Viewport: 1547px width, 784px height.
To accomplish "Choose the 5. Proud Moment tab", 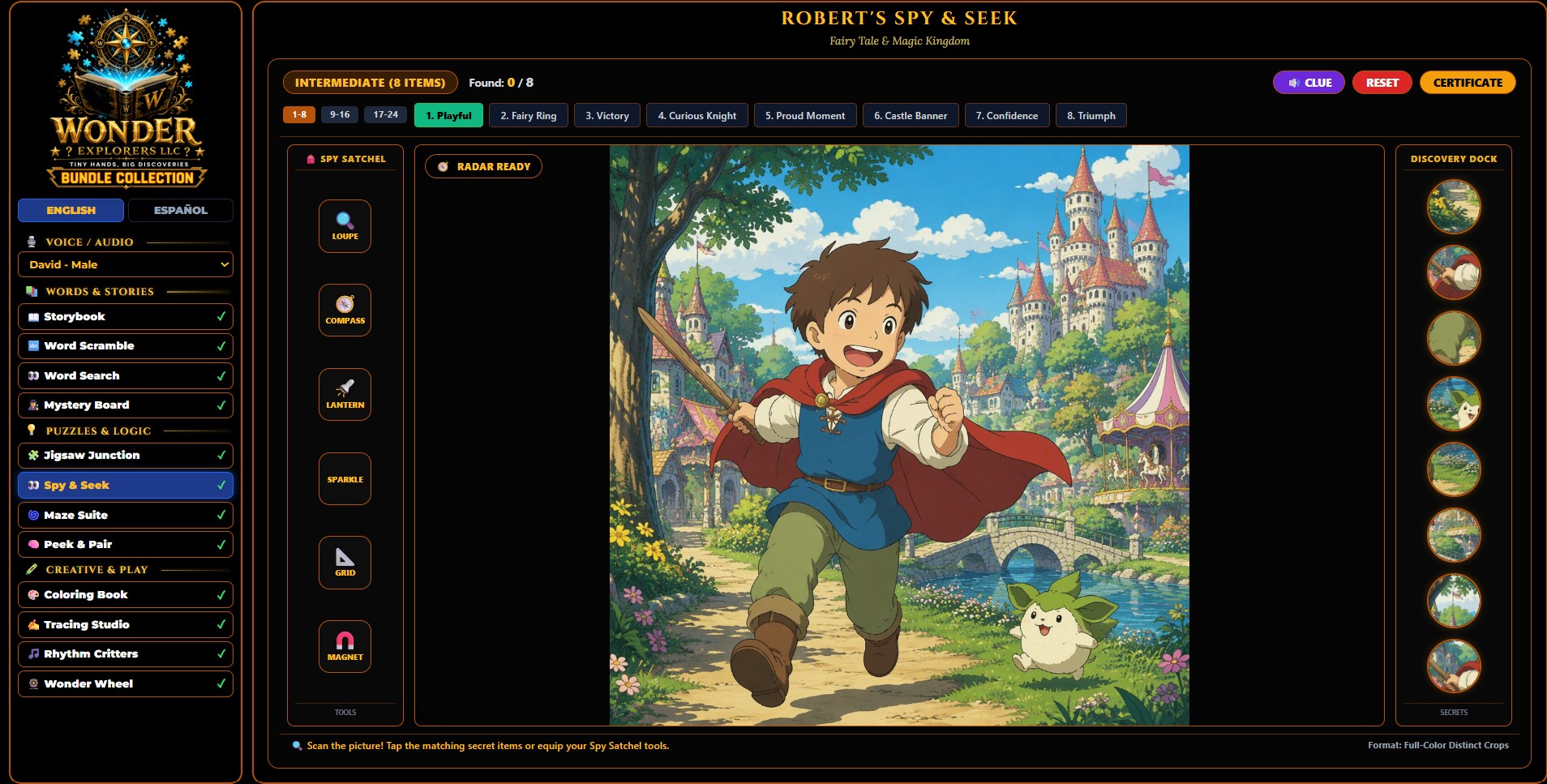I will tap(805, 115).
